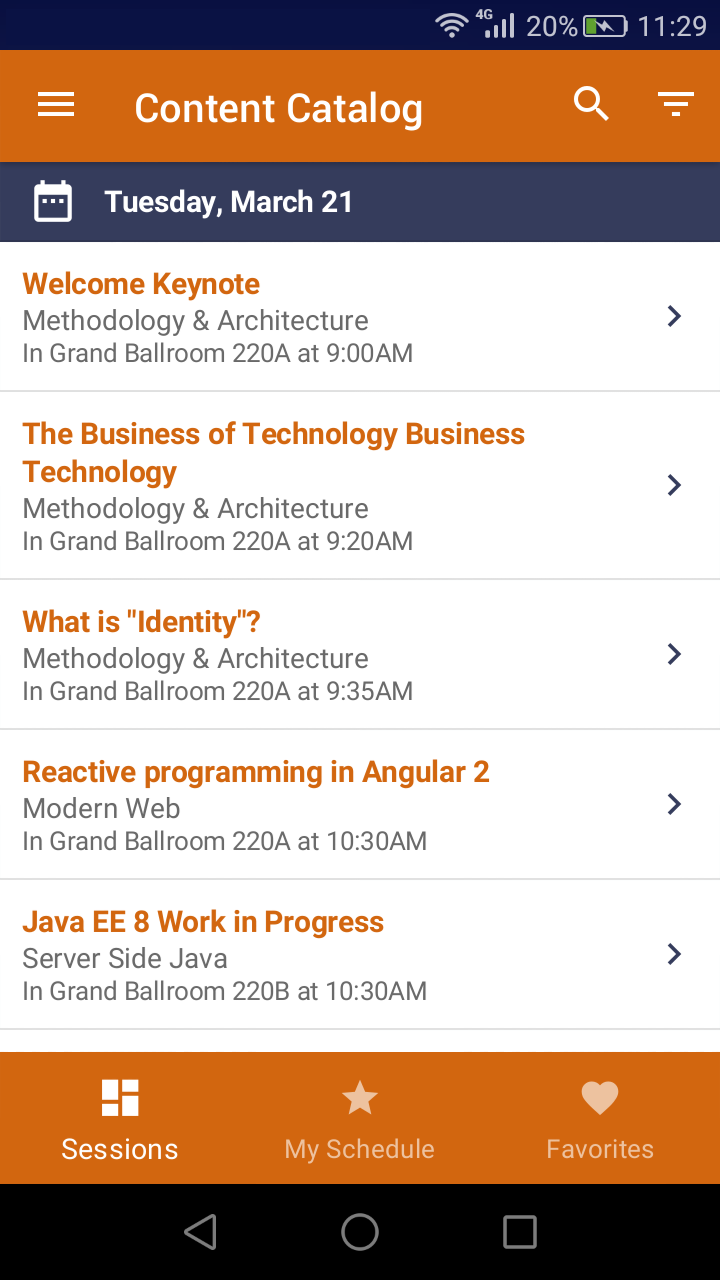Switch to the Favorites tab
The height and width of the screenshot is (1280, 720).
point(600,1149)
